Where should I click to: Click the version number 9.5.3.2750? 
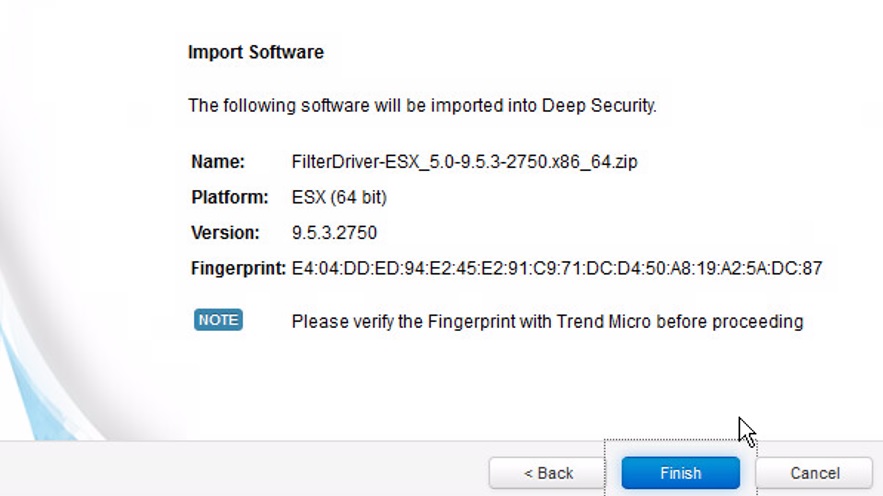[x=334, y=233]
